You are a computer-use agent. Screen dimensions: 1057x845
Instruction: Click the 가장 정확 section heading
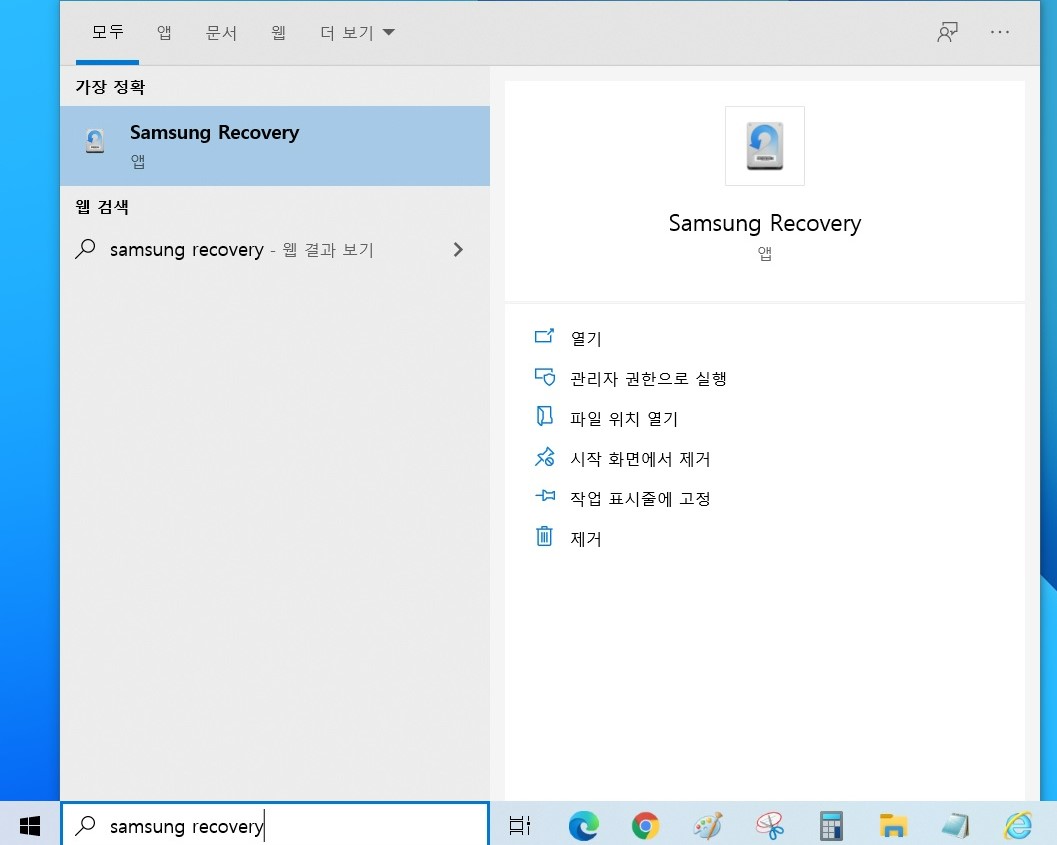tap(110, 86)
